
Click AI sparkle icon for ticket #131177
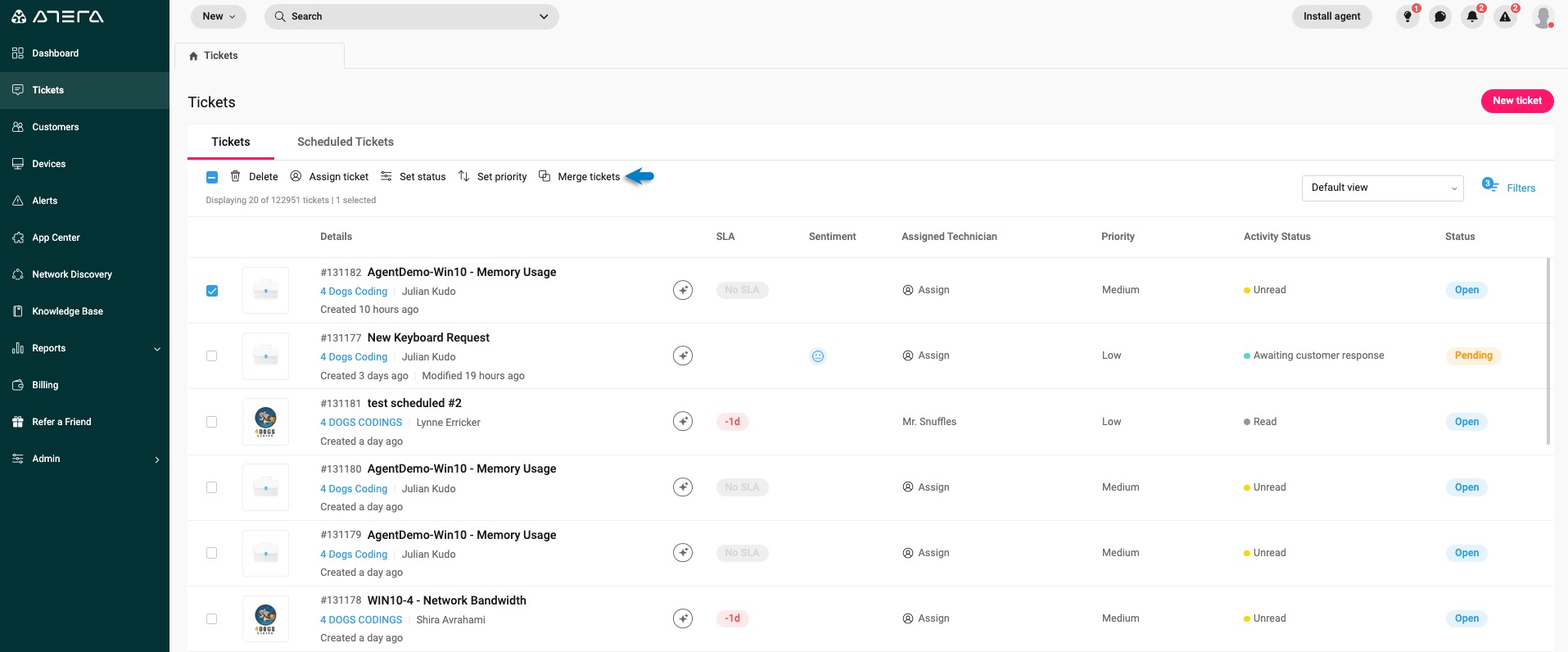pyautogui.click(x=683, y=355)
